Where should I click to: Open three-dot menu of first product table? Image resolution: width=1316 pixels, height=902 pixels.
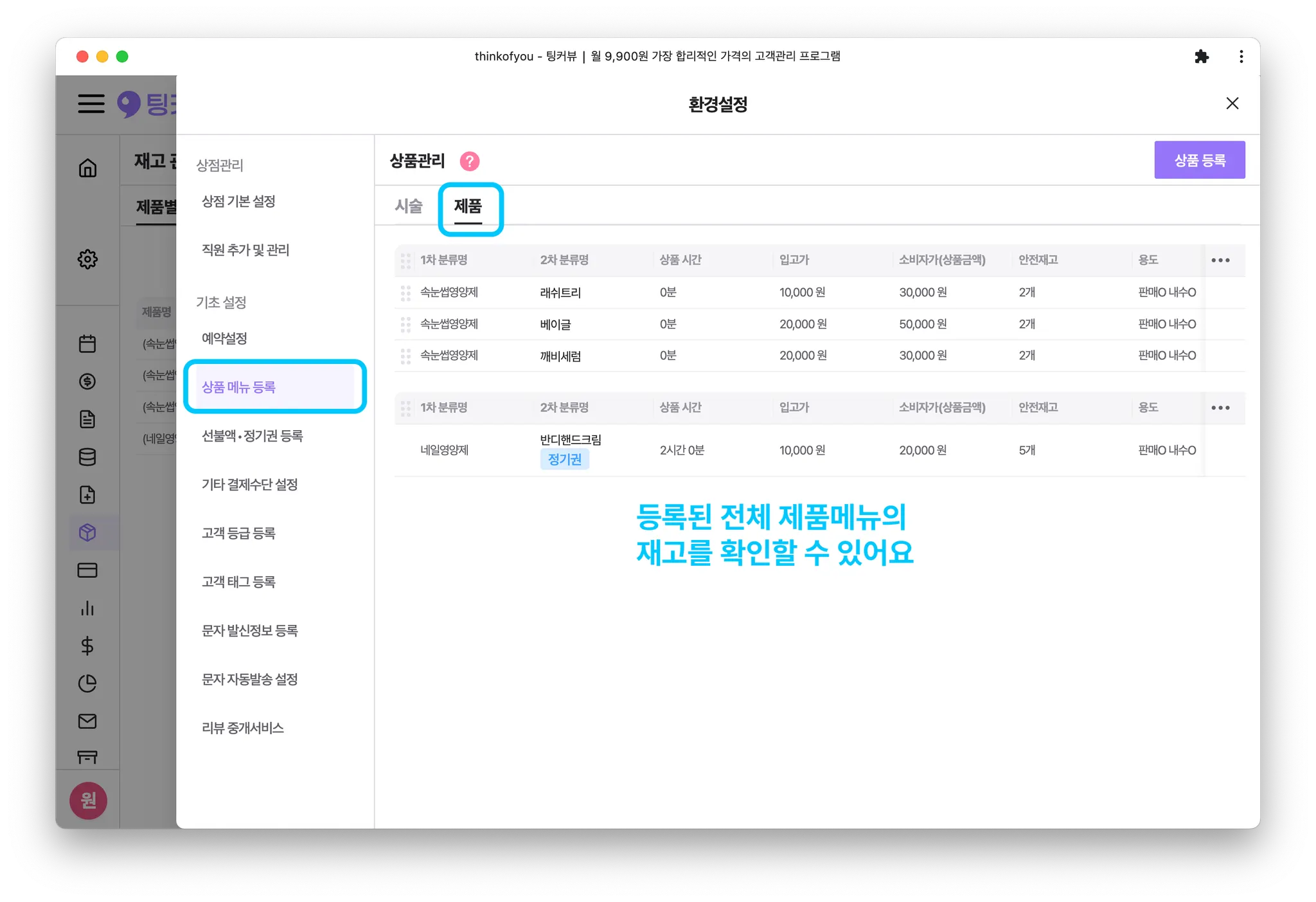click(1220, 260)
